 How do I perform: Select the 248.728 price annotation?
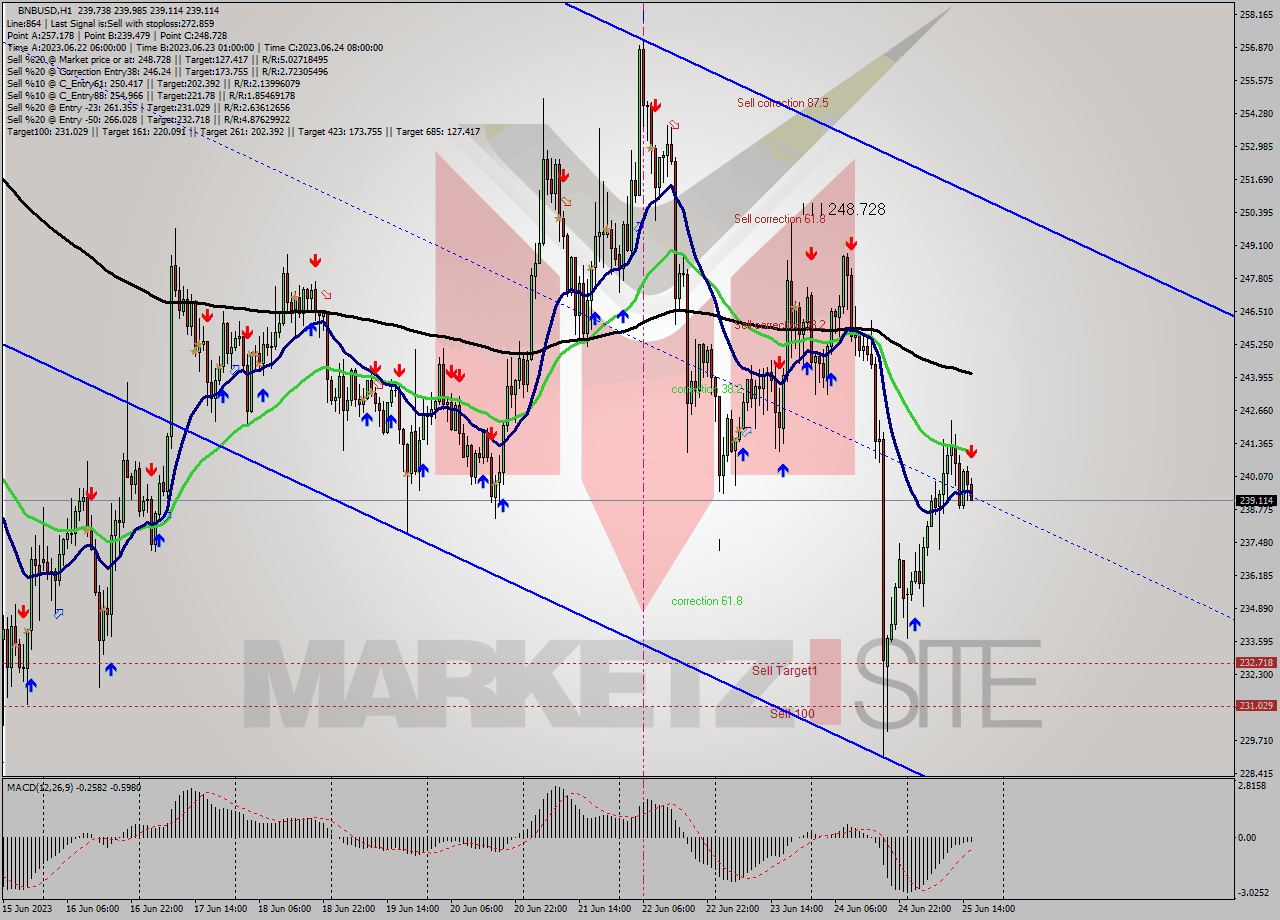[x=857, y=210]
